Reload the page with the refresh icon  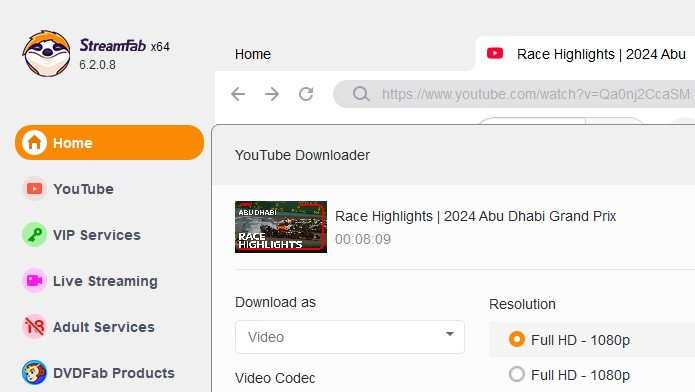click(306, 94)
